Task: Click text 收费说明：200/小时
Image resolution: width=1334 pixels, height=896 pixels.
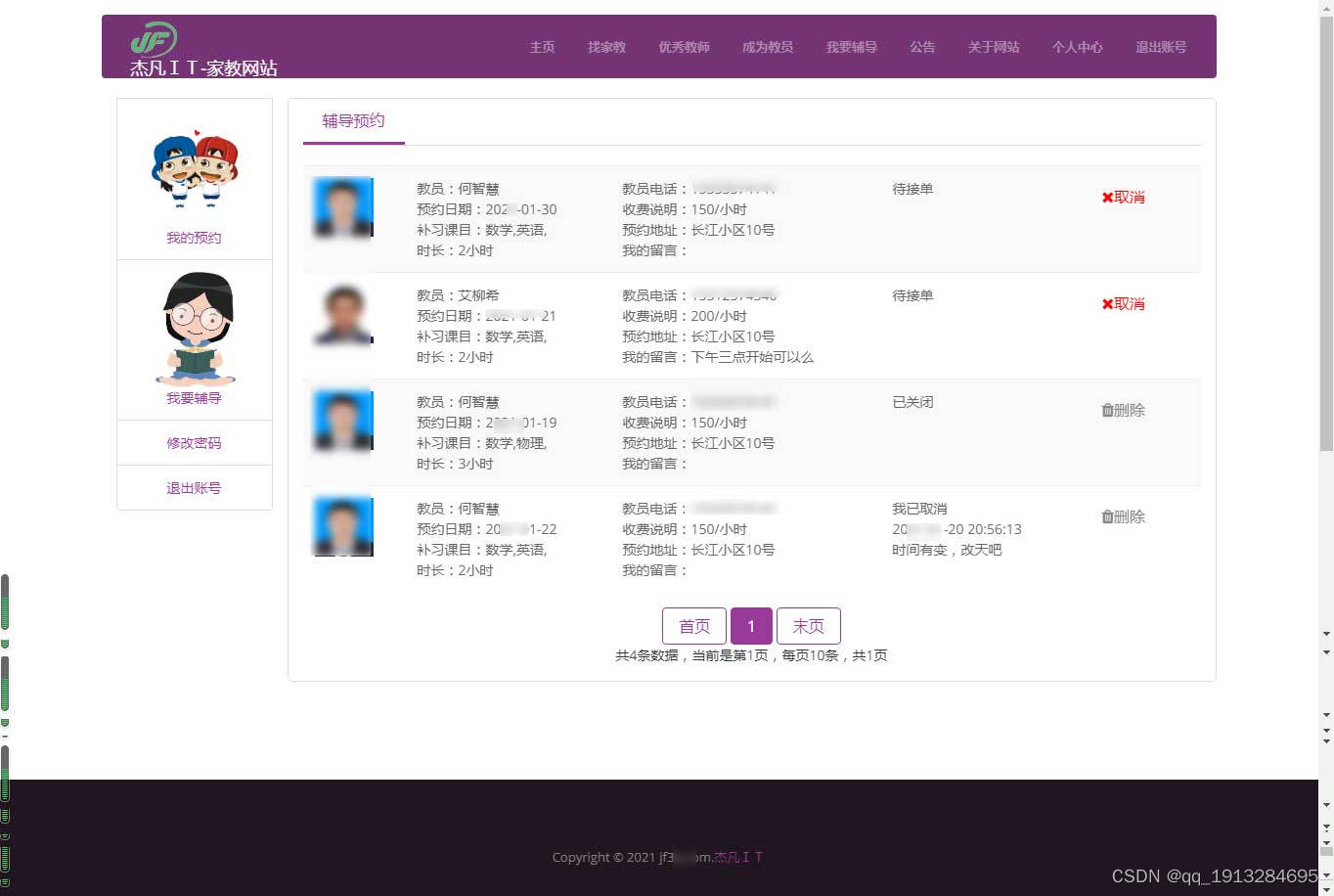Action: tap(685, 316)
